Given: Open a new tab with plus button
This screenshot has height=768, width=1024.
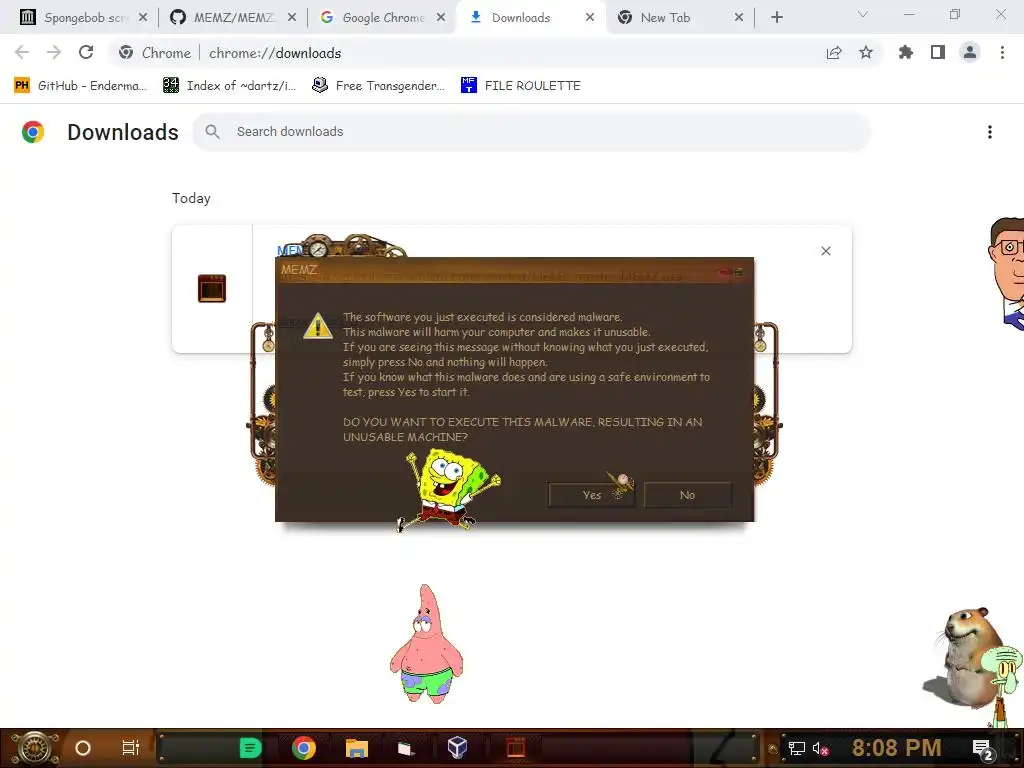Looking at the screenshot, I should 776,18.
